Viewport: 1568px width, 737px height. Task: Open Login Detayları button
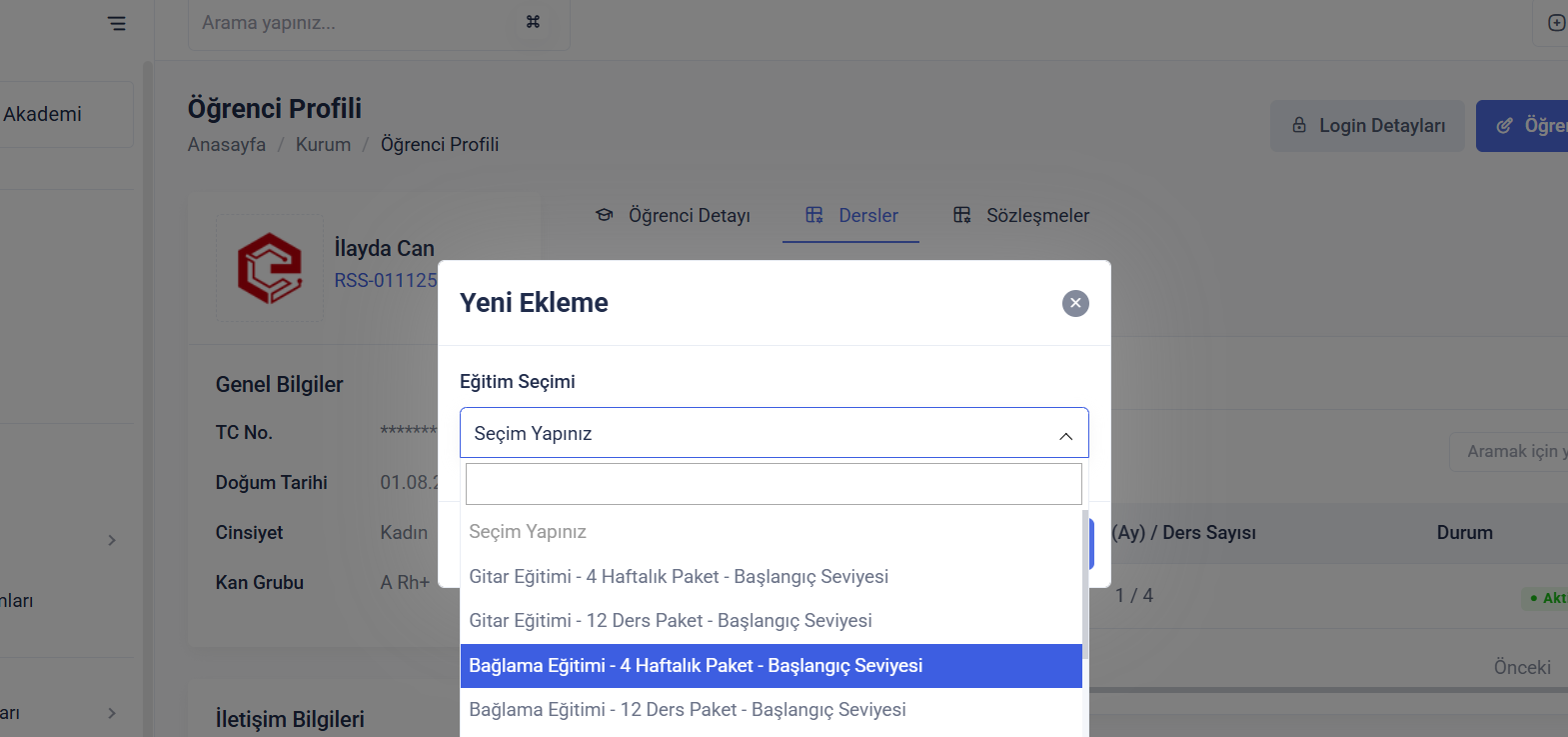[1367, 126]
